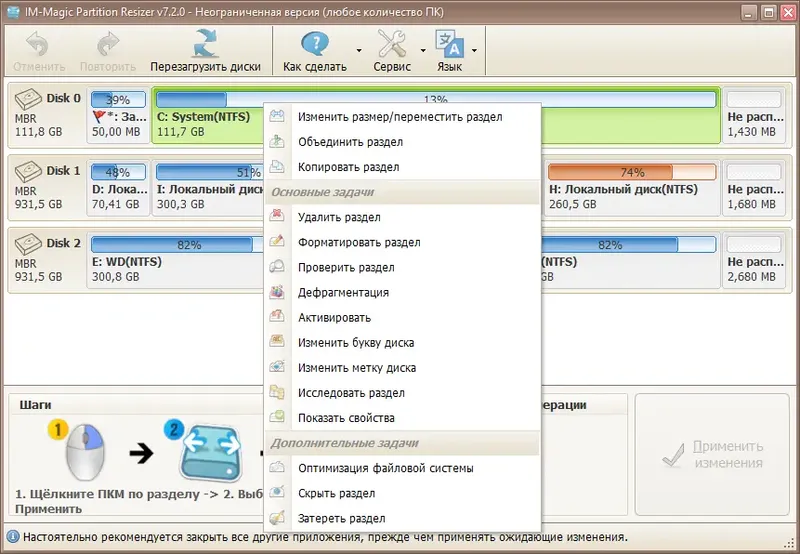
Task: Click the icon beside Форматировать раздел
Action: [277, 241]
